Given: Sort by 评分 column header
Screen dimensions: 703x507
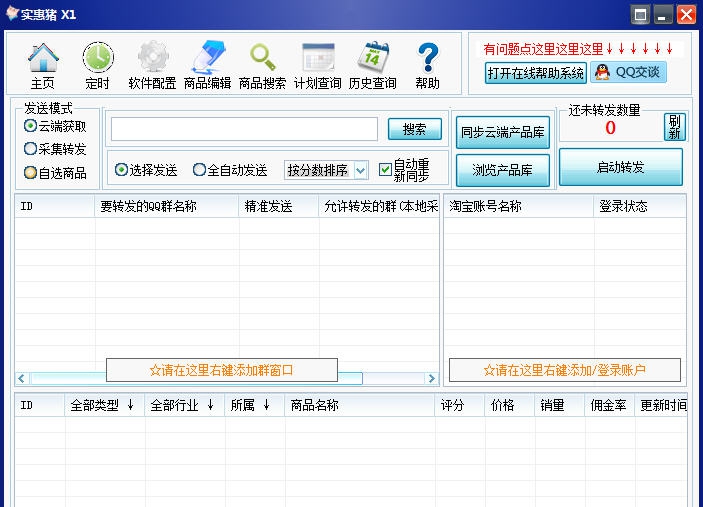Looking at the screenshot, I should [x=460, y=405].
